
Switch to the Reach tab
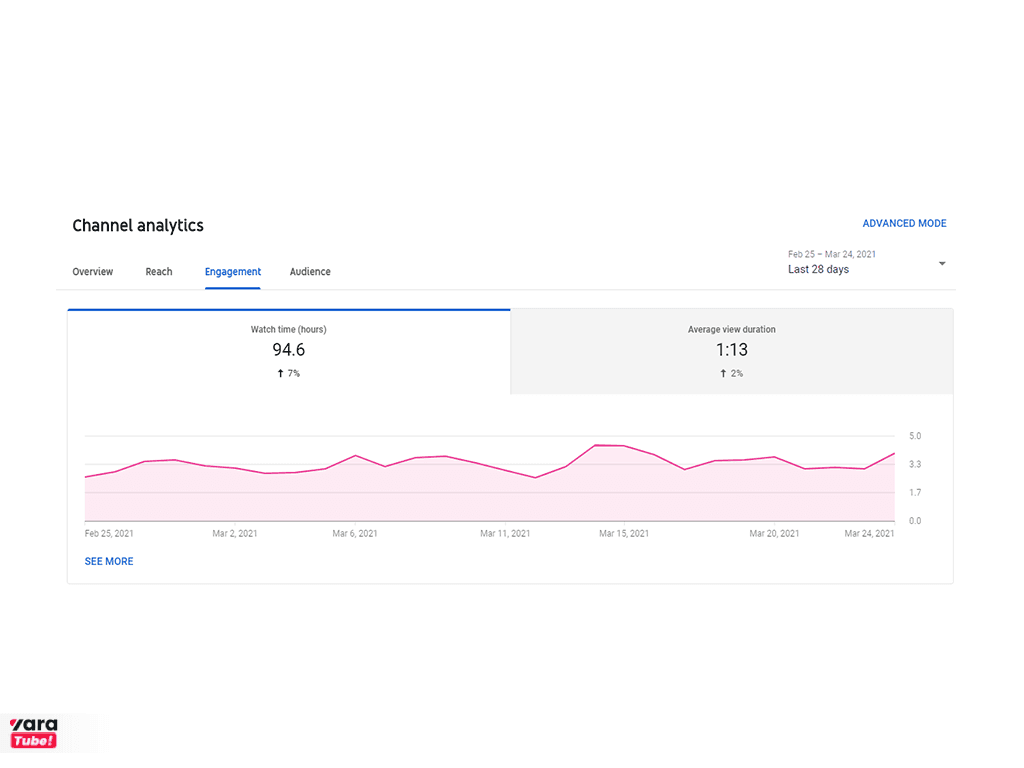(x=159, y=272)
